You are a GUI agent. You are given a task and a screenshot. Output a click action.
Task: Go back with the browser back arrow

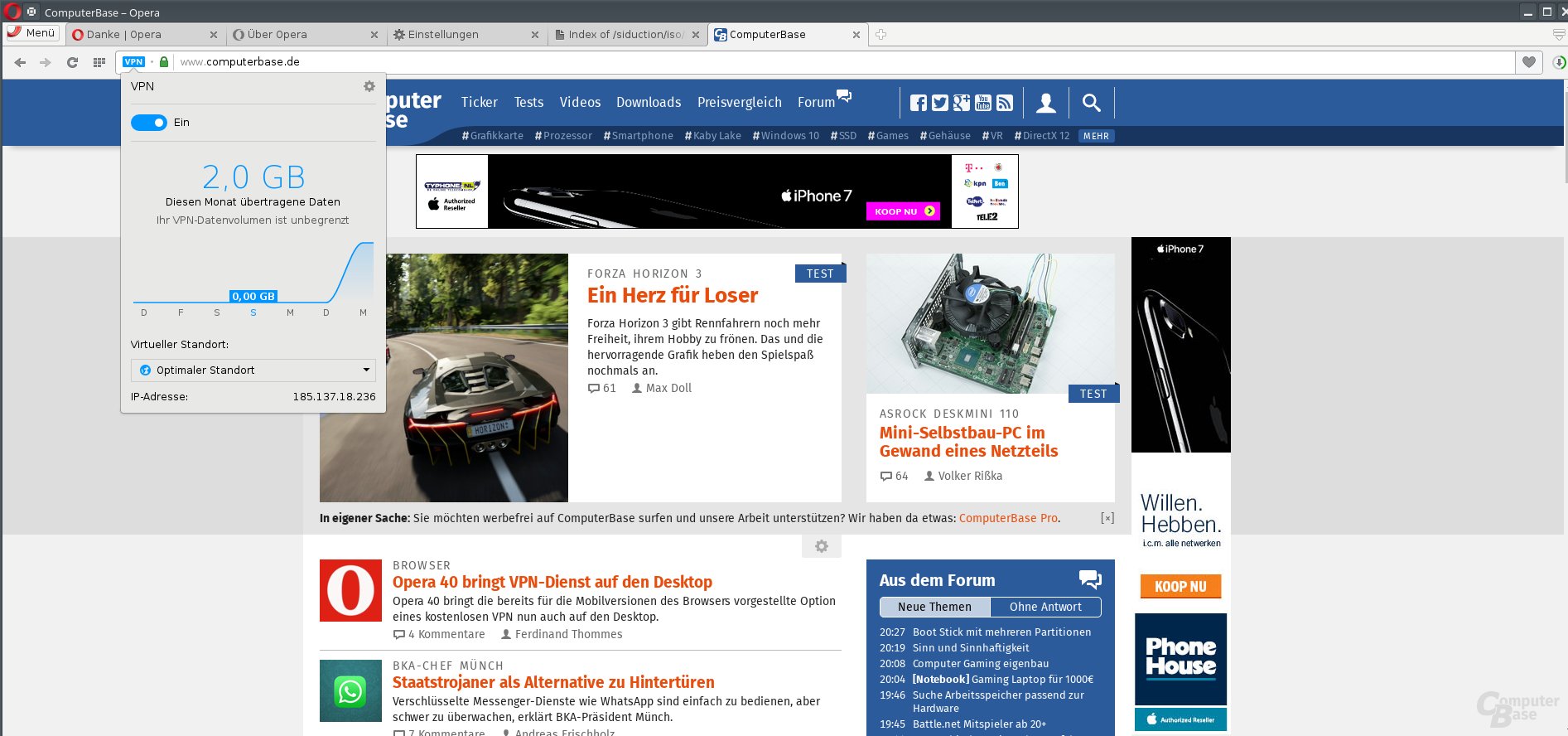pyautogui.click(x=20, y=62)
